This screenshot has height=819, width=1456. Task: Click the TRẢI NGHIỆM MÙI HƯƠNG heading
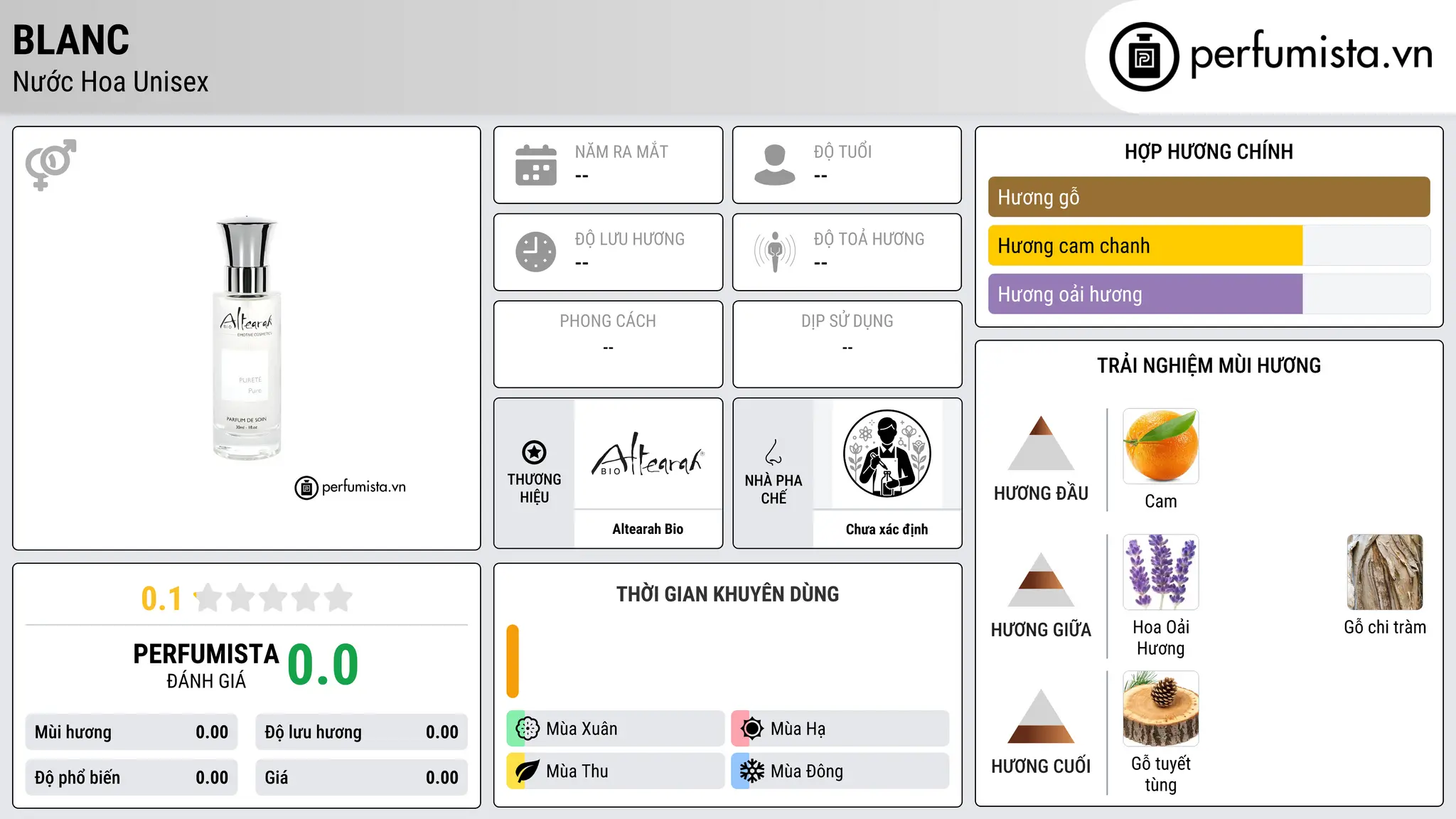click(1209, 365)
